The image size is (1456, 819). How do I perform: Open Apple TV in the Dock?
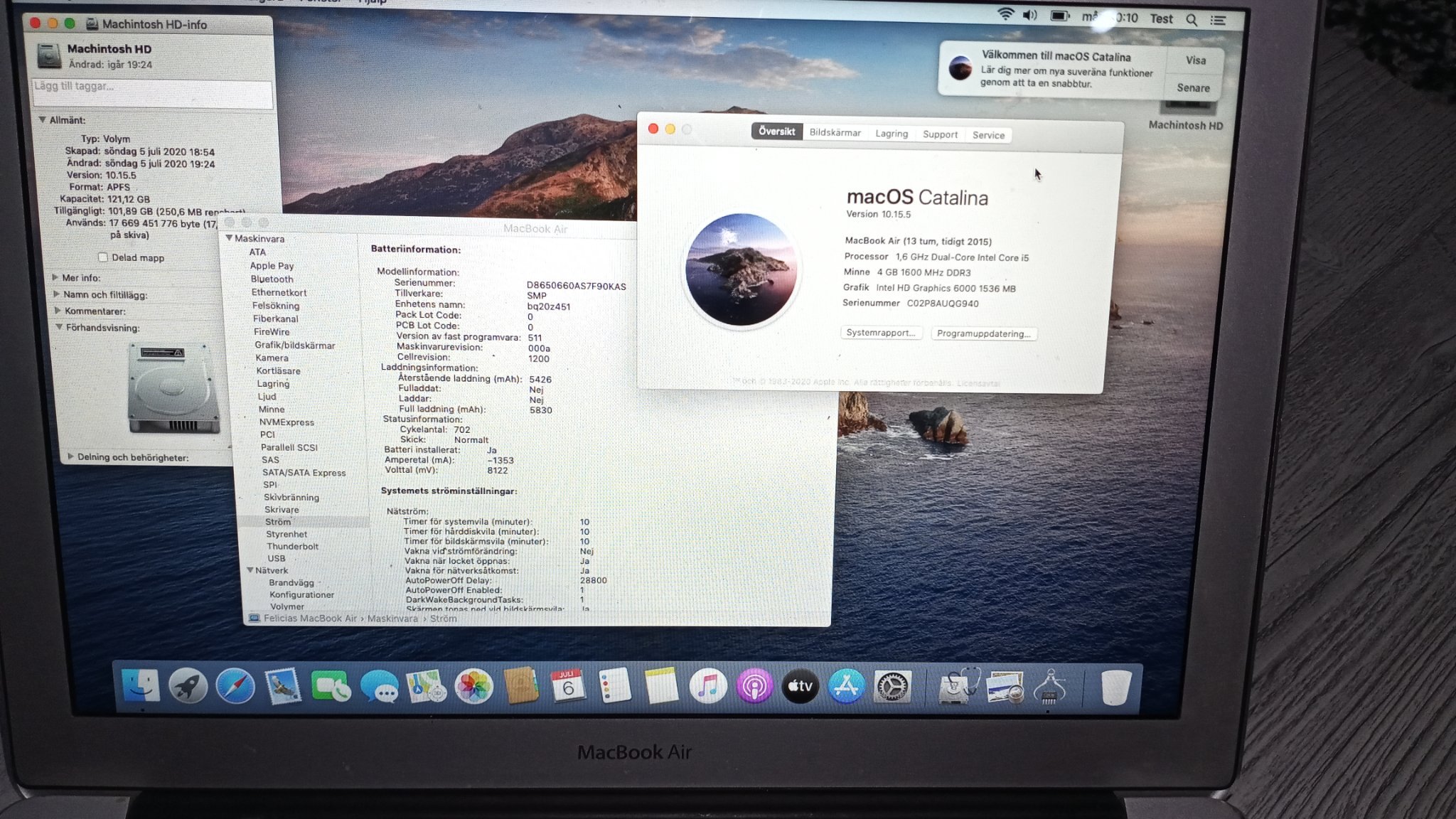(800, 687)
